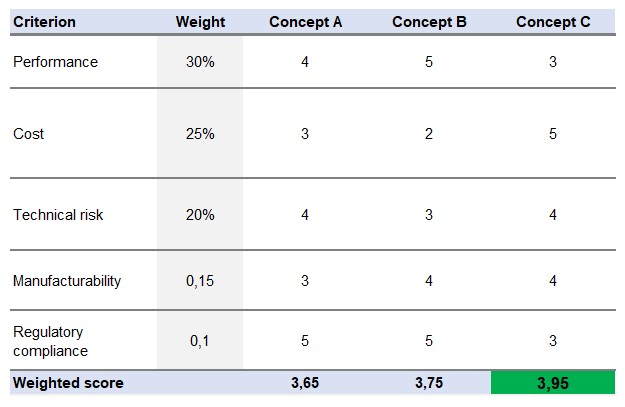Click the Weighted score label cell
Screen dimensions: 625x407
[x=83, y=383]
